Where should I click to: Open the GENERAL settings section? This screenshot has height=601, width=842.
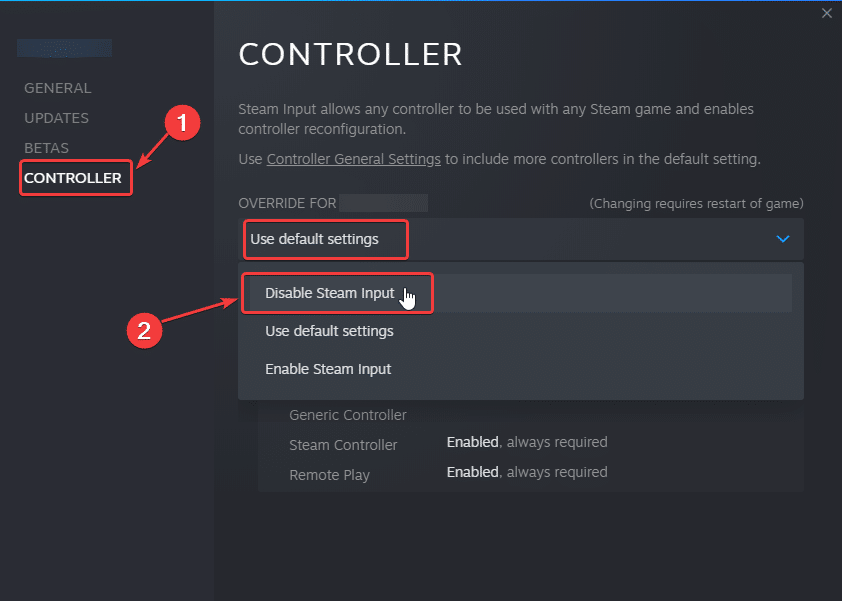[x=57, y=88]
